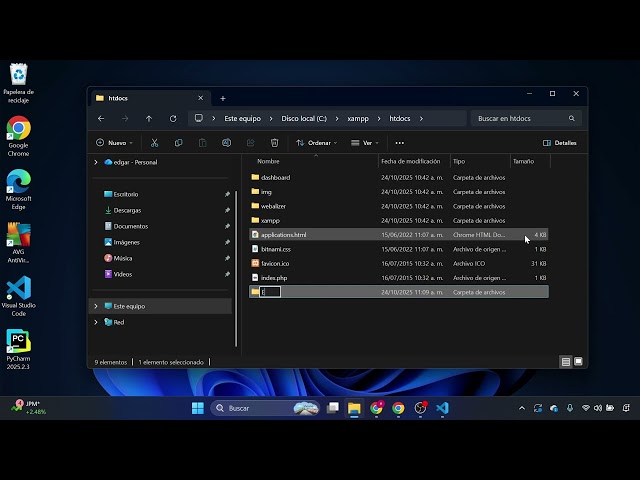
Task: Click the Cut scissors icon in toolbar
Action: [x=154, y=143]
